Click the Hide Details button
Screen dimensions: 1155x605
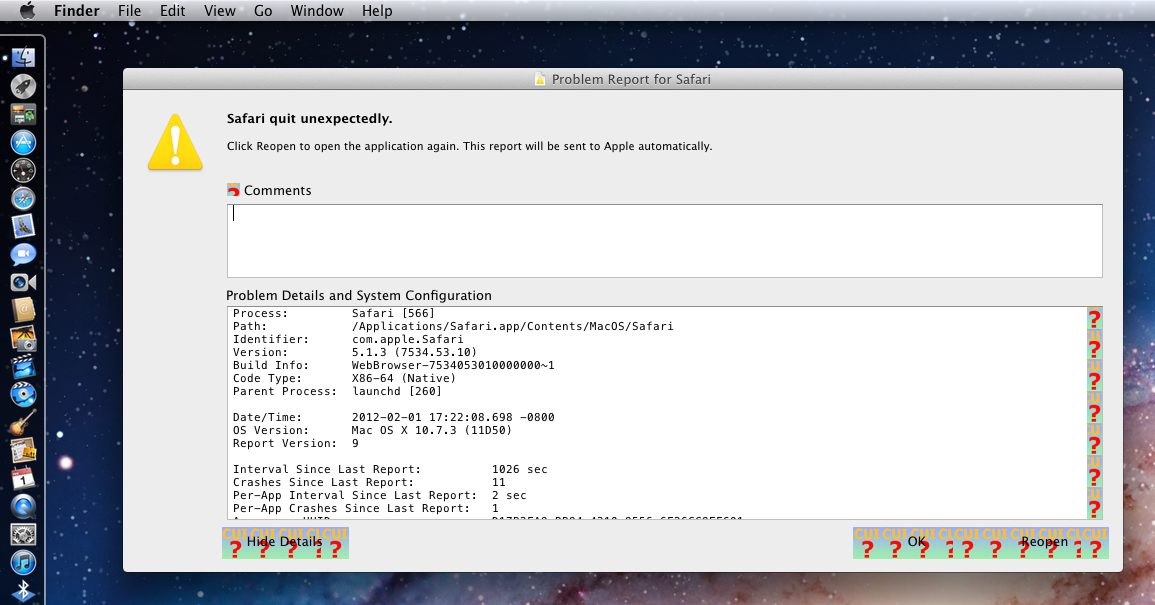(285, 542)
